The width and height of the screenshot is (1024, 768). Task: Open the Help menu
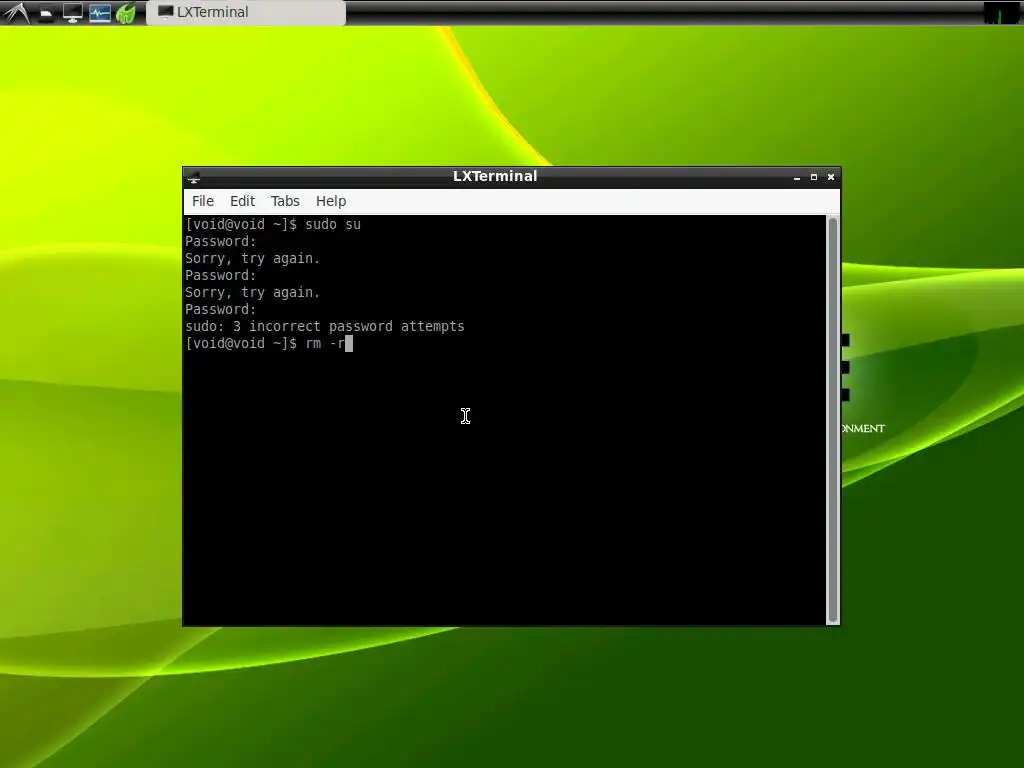click(x=330, y=201)
